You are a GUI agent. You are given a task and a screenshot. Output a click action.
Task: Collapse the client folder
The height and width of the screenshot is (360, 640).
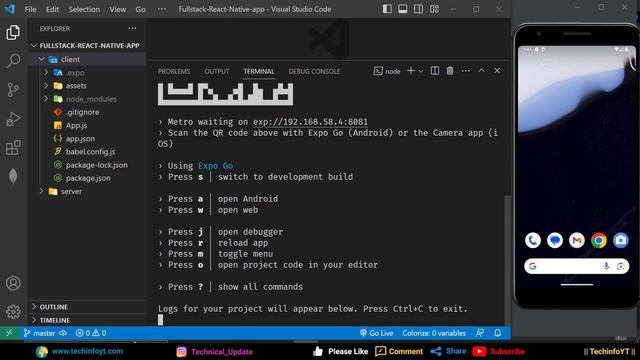pos(87,59)
